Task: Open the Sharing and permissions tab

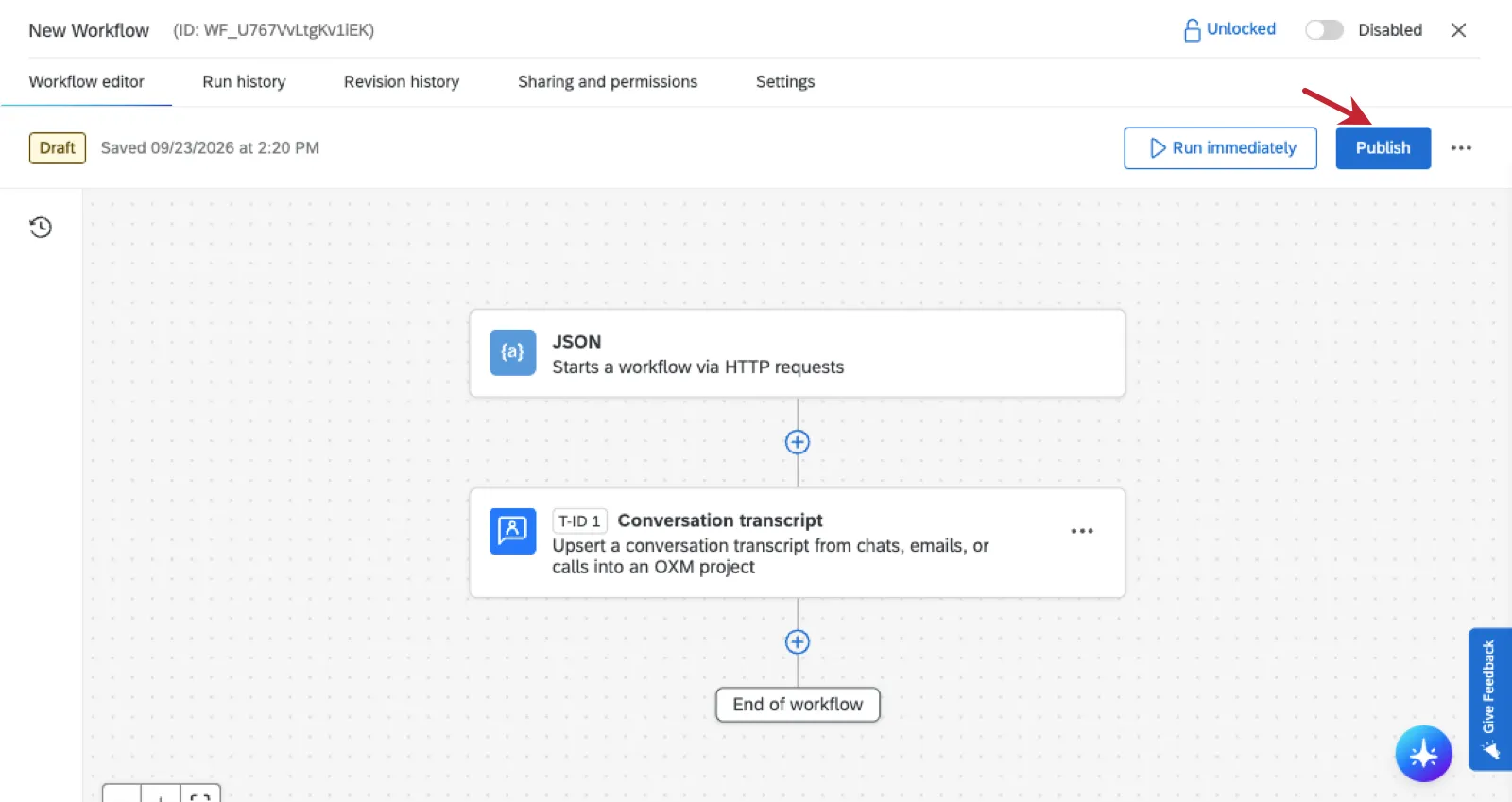Action: 608,82
